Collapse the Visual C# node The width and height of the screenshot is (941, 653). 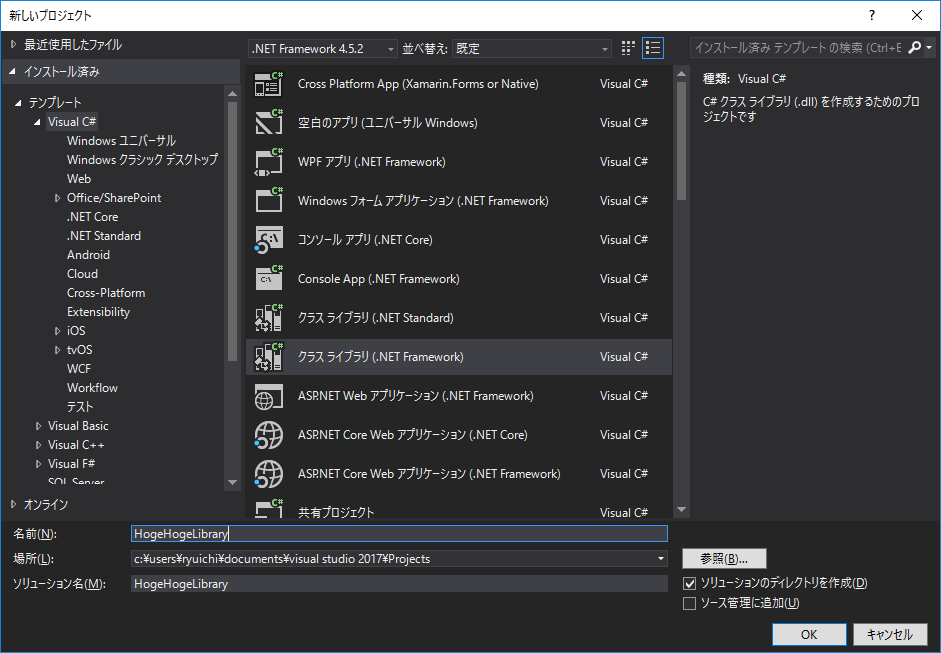coord(37,122)
